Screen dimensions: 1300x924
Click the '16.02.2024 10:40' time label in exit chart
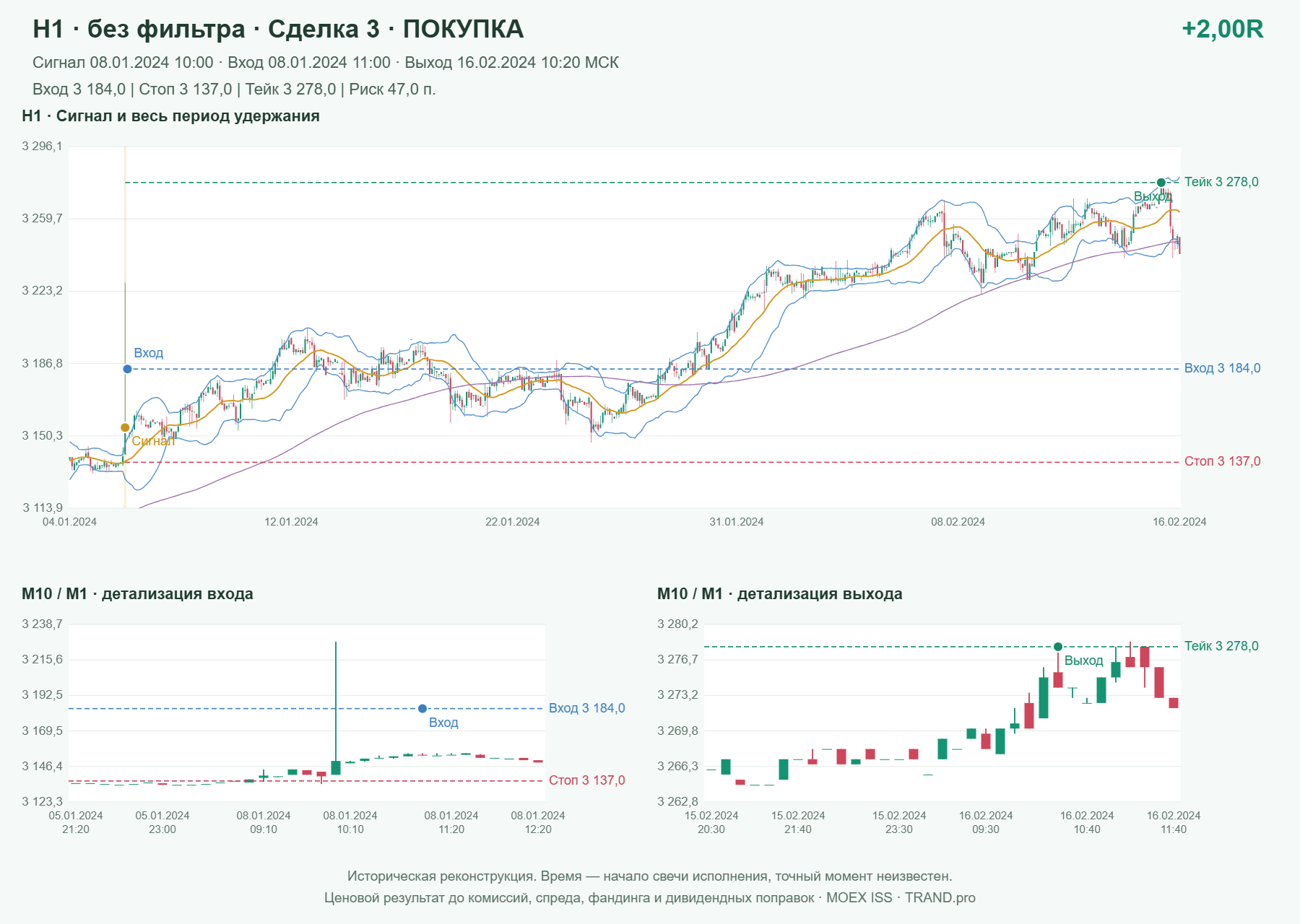1087,822
